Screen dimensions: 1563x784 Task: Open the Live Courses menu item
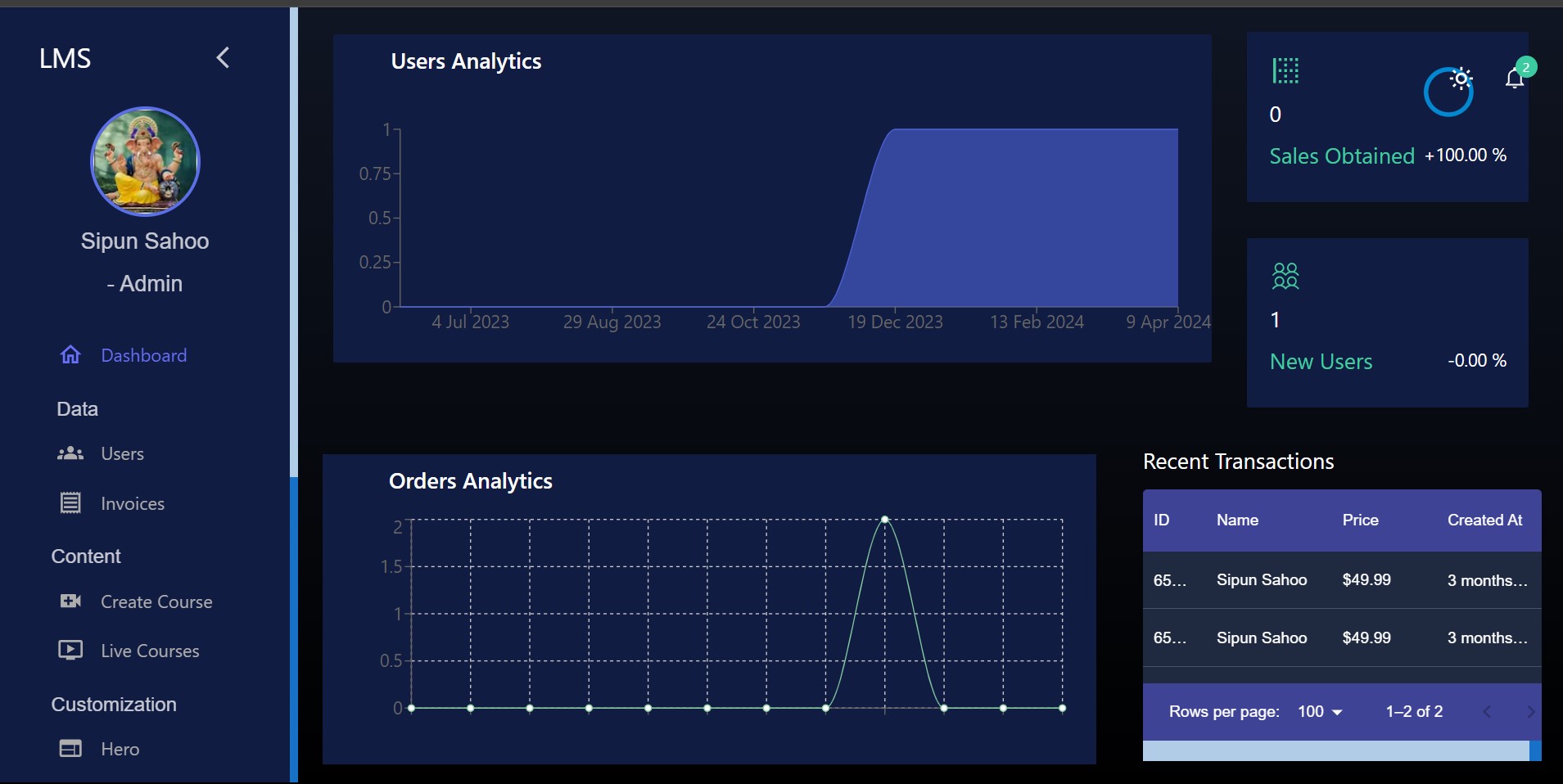point(150,651)
